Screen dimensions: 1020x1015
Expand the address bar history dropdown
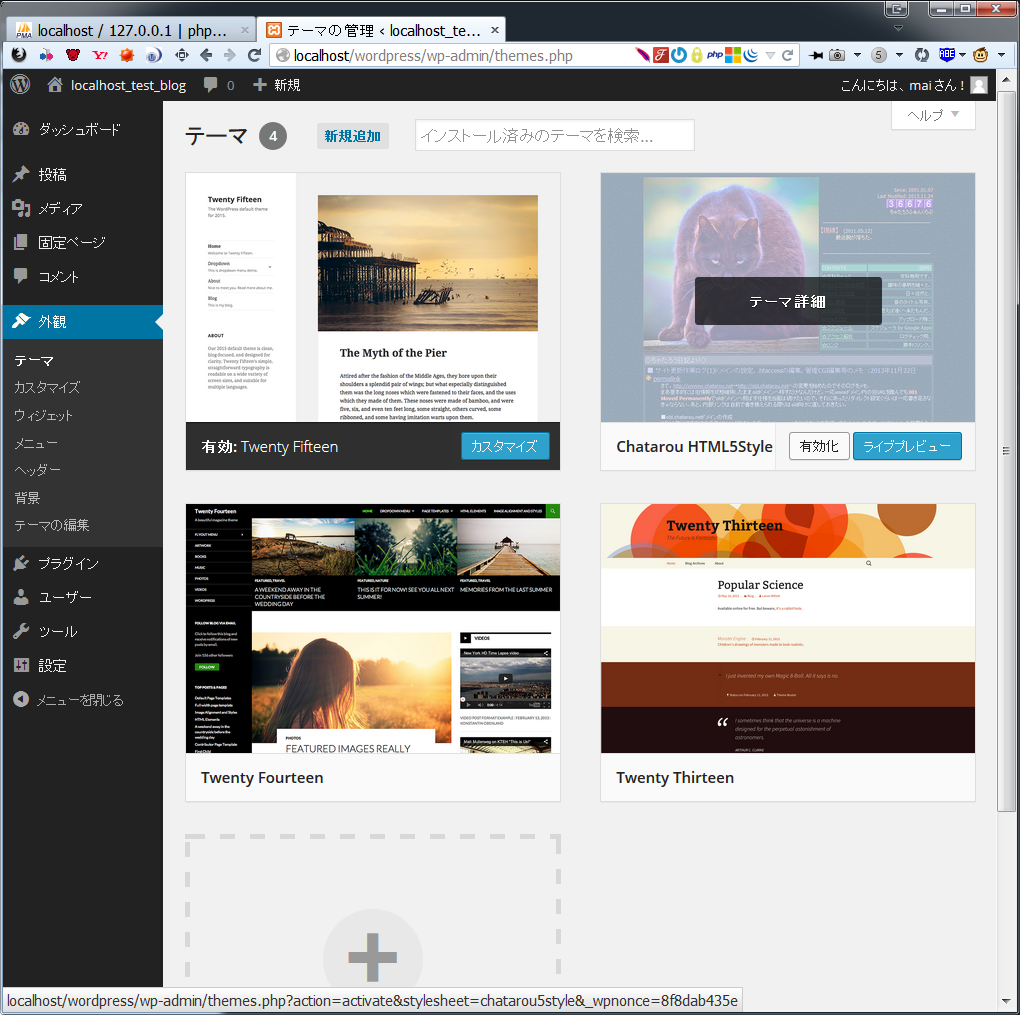click(x=770, y=55)
